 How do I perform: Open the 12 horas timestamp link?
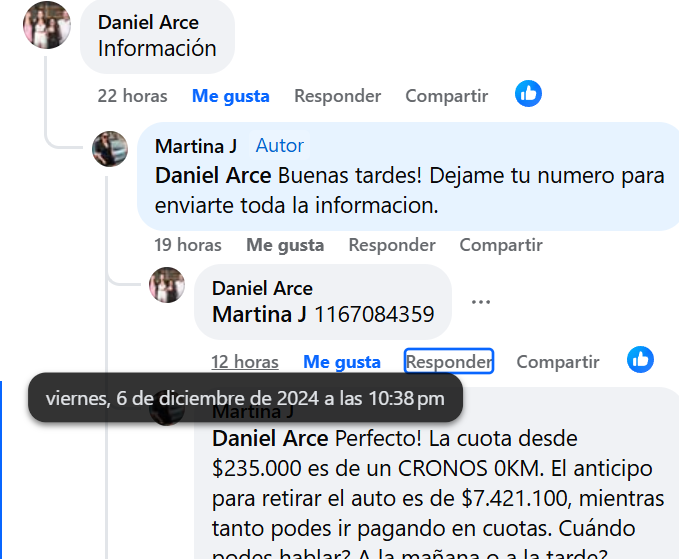click(245, 362)
